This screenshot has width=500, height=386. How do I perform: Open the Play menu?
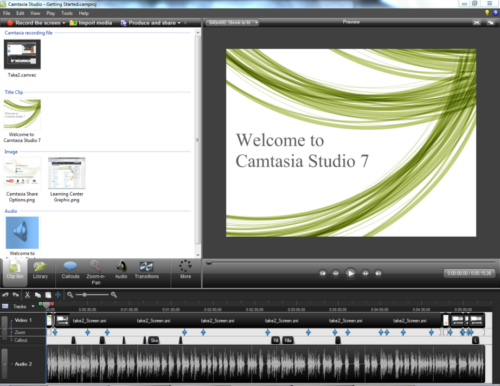point(51,13)
